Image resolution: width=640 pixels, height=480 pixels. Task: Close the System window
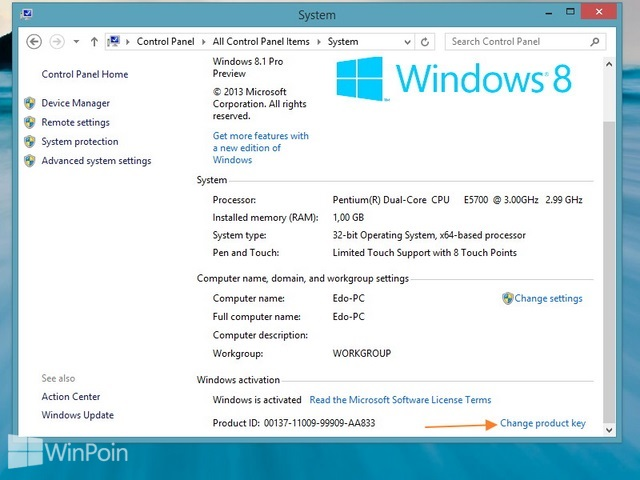(599, 12)
